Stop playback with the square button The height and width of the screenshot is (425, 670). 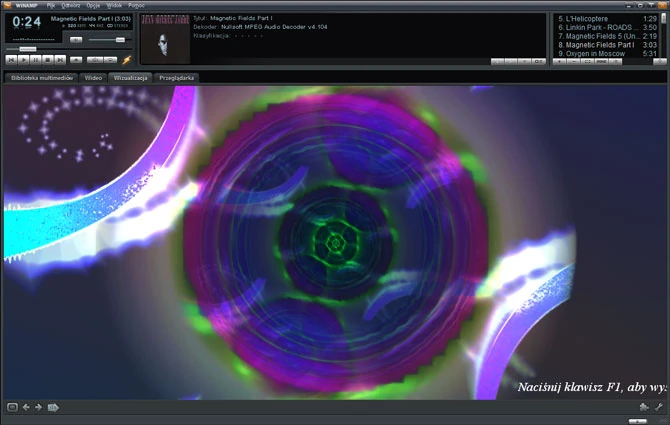48,60
